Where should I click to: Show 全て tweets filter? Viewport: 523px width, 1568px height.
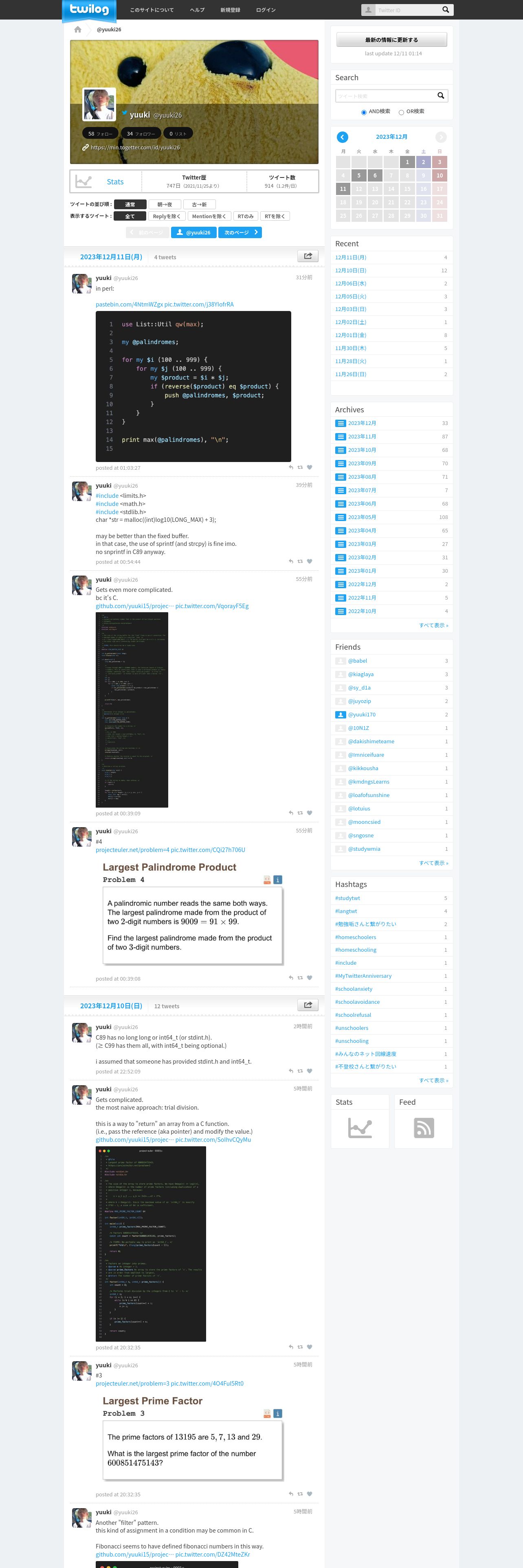pyautogui.click(x=130, y=216)
